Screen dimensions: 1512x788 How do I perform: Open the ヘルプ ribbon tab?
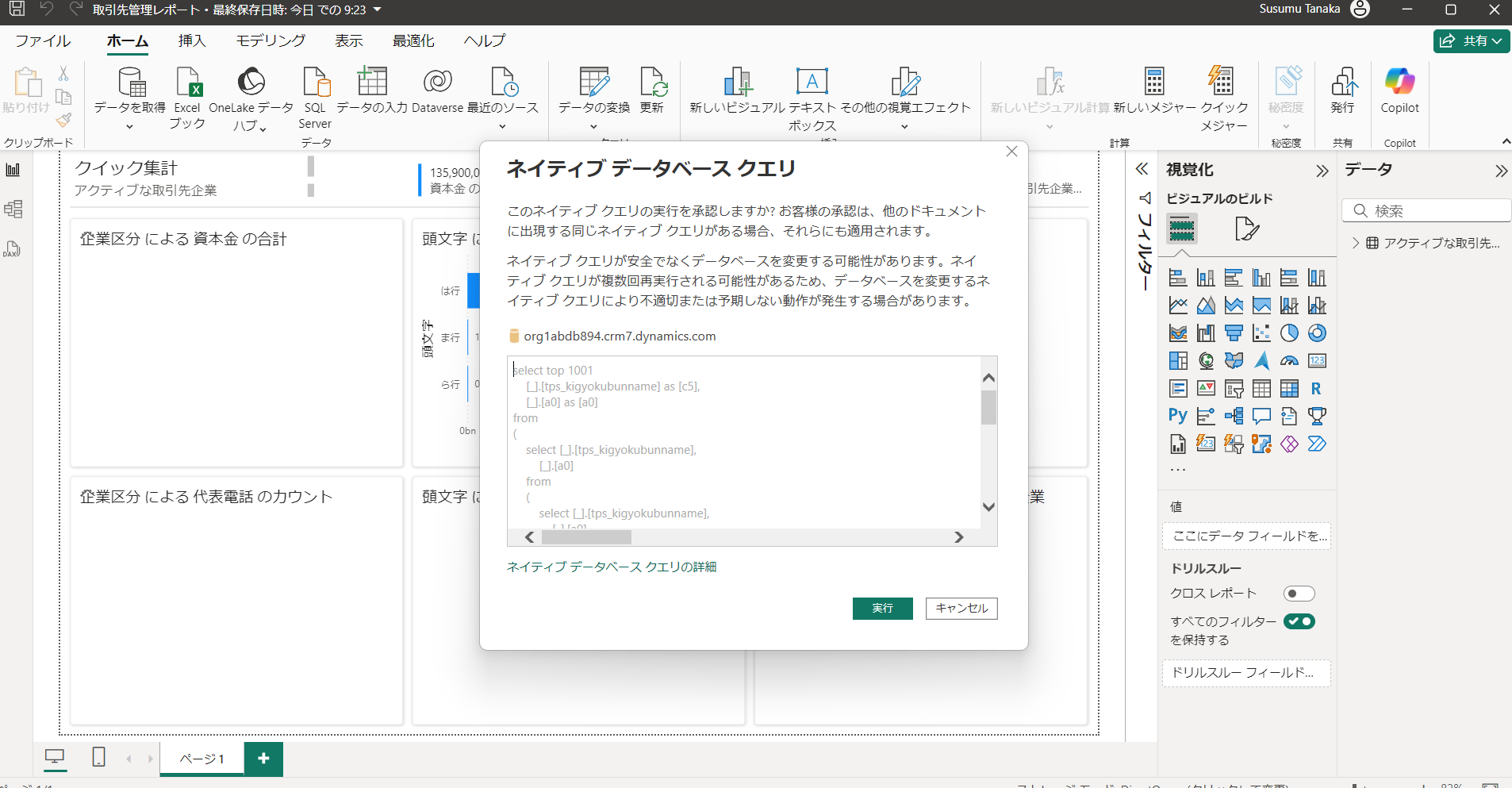click(x=485, y=40)
